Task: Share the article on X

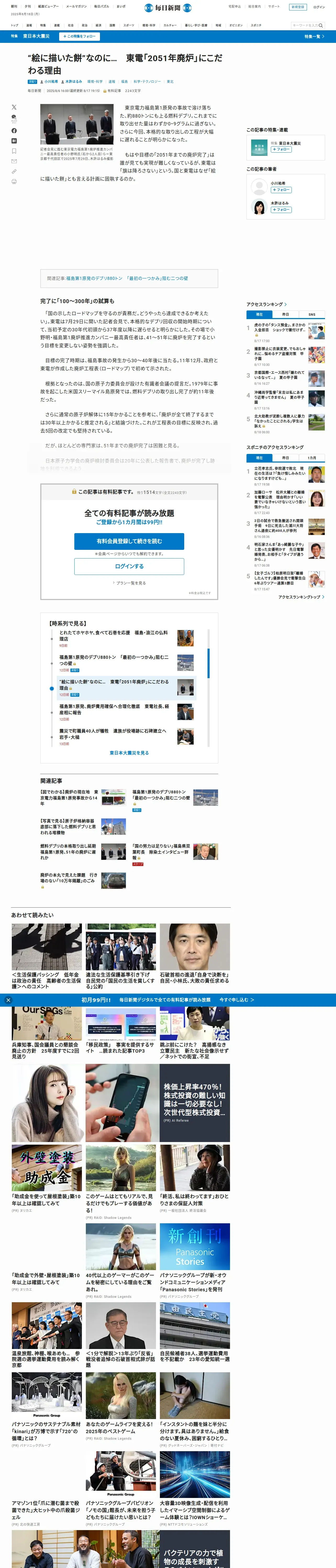Action: (x=14, y=107)
